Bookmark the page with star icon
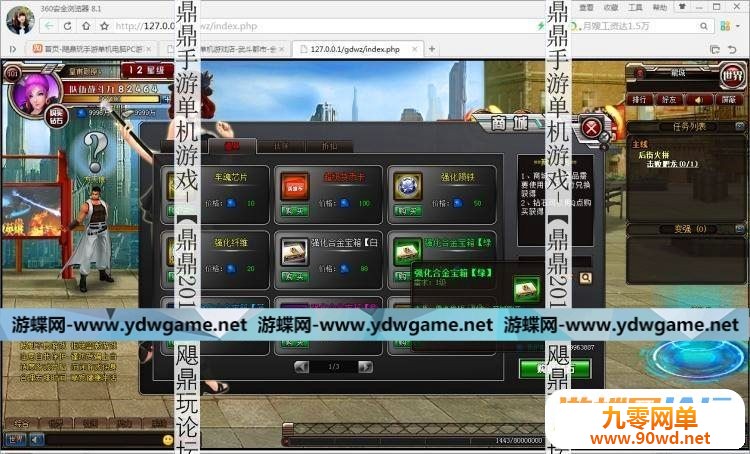The image size is (750, 454). pyautogui.click(x=104, y=26)
